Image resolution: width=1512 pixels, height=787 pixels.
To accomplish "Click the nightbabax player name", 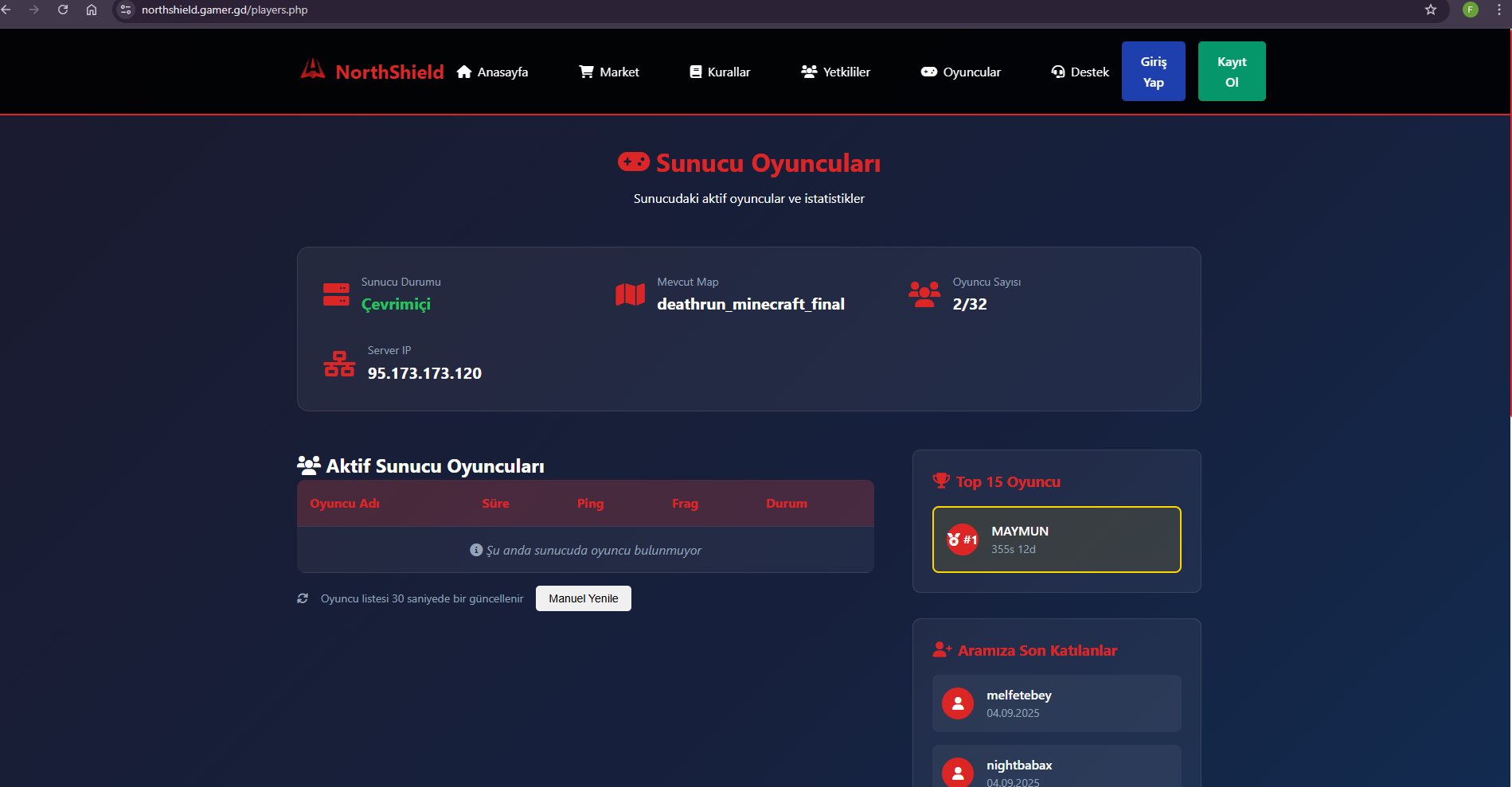I will tap(1019, 765).
